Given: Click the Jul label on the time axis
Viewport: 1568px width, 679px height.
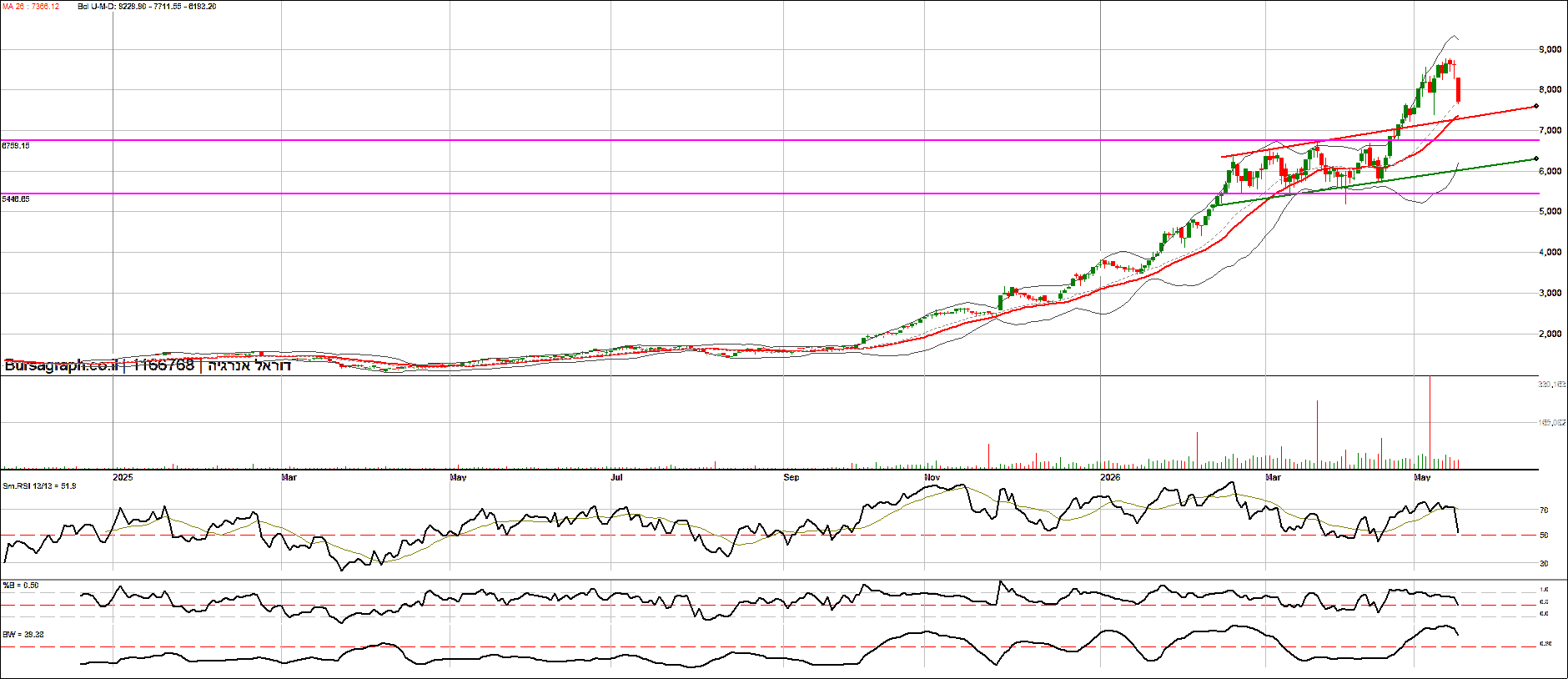Looking at the screenshot, I should click(616, 477).
